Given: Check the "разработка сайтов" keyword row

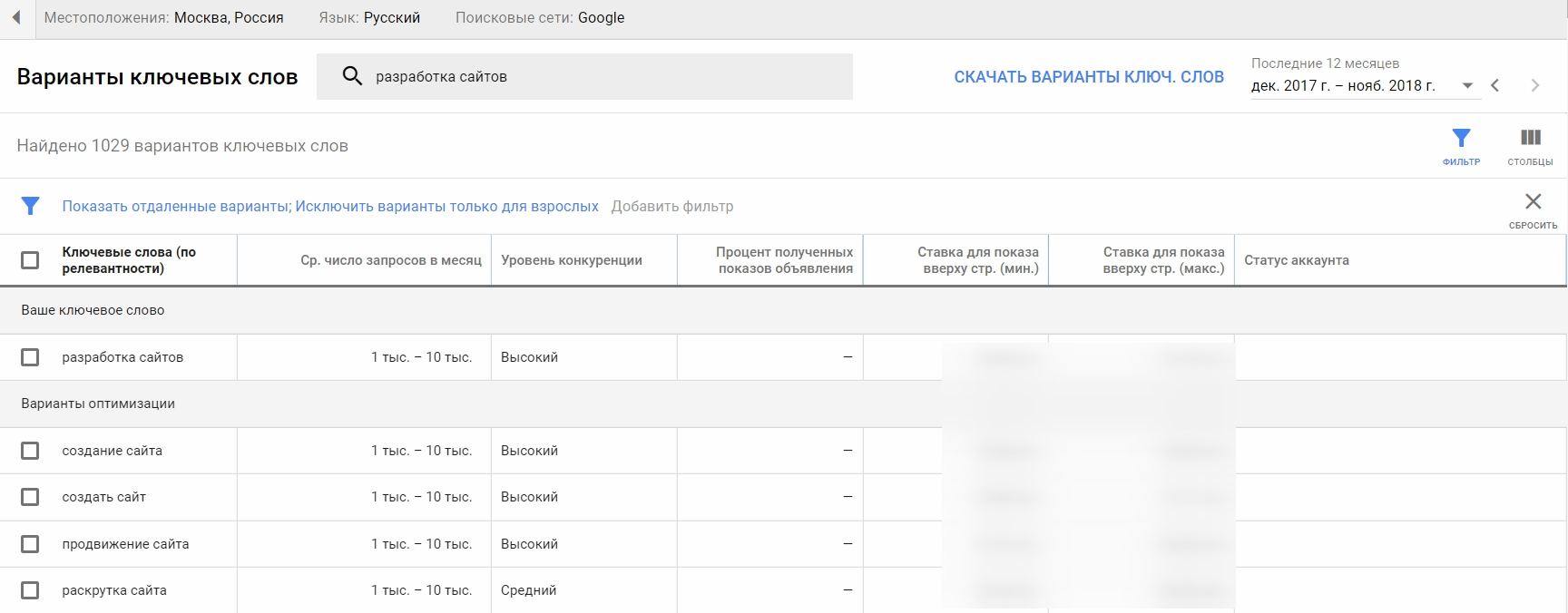Looking at the screenshot, I should point(30,357).
